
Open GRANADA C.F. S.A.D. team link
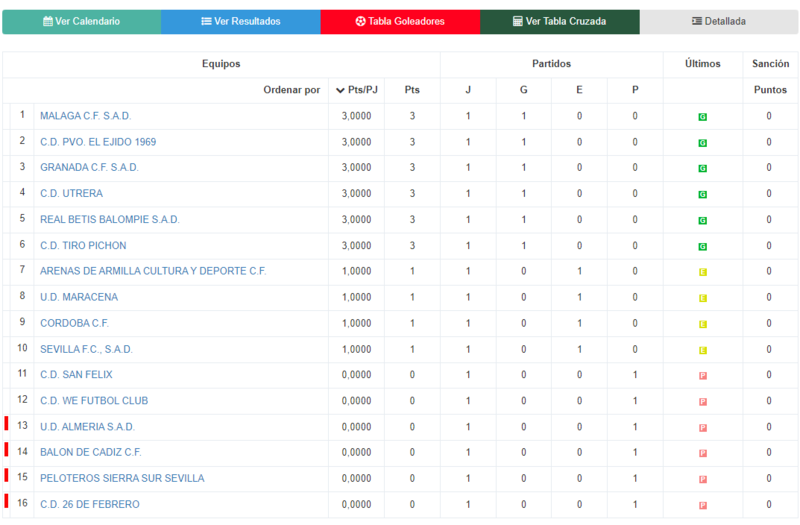[89, 168]
